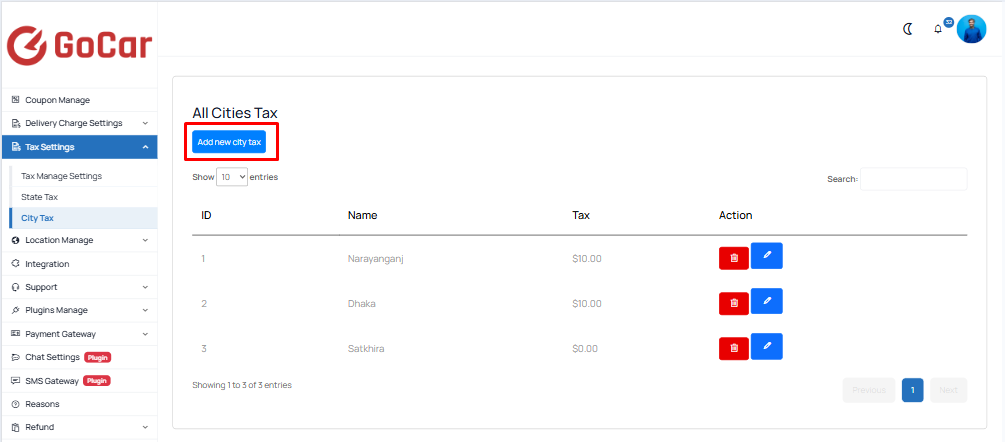1005x442 pixels.
Task: Click the $0.00 tax value
Action: click(585, 349)
